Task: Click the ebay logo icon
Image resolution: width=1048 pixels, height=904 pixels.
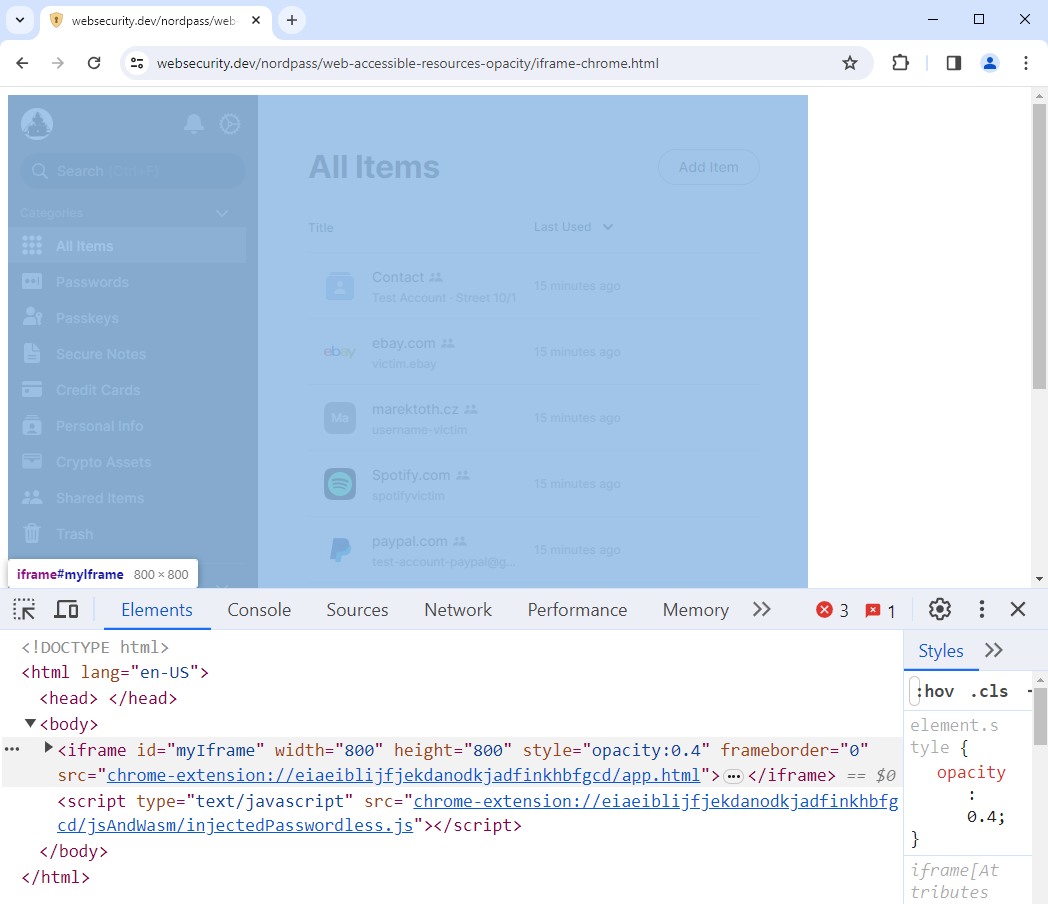Action: pos(340,351)
